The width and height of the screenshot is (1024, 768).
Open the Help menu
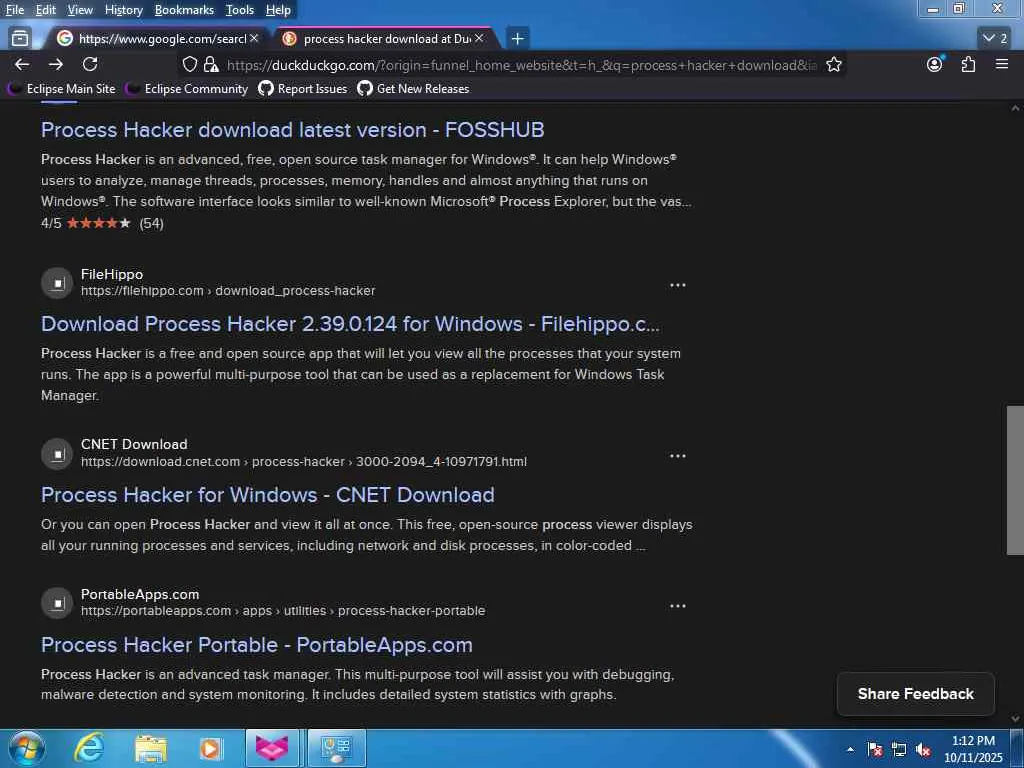(x=278, y=10)
